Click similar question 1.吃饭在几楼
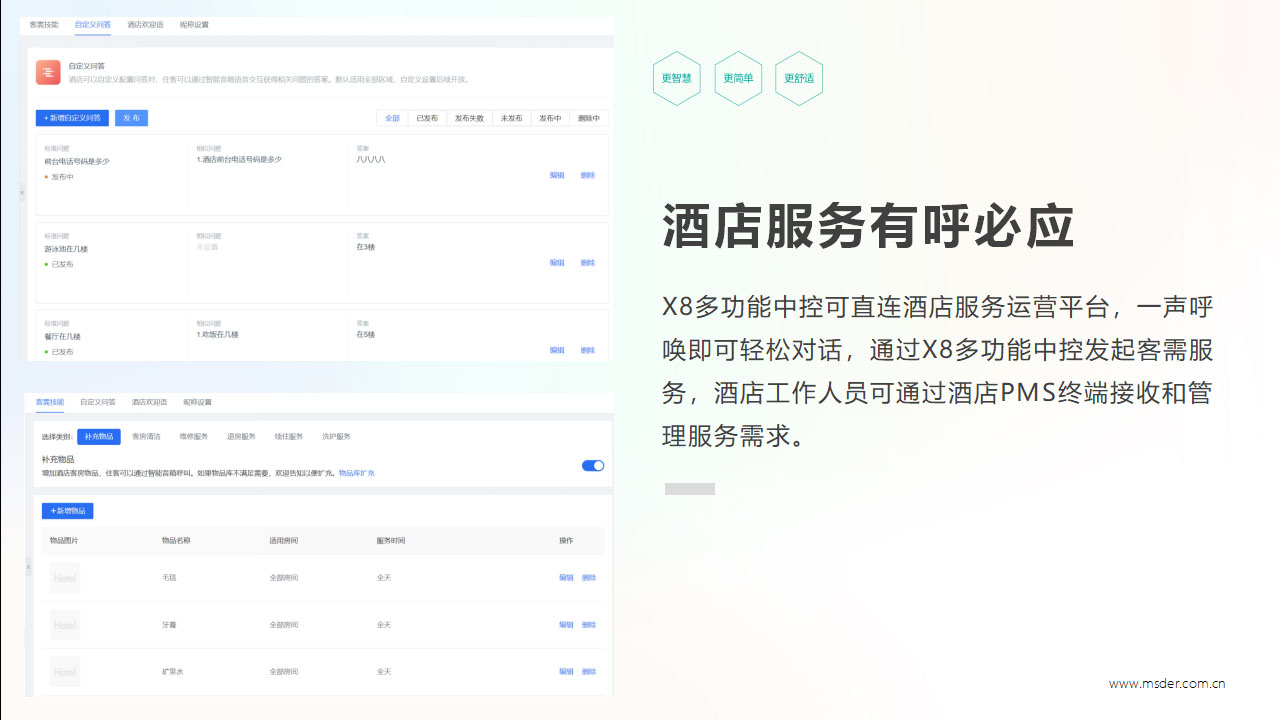 (217, 334)
